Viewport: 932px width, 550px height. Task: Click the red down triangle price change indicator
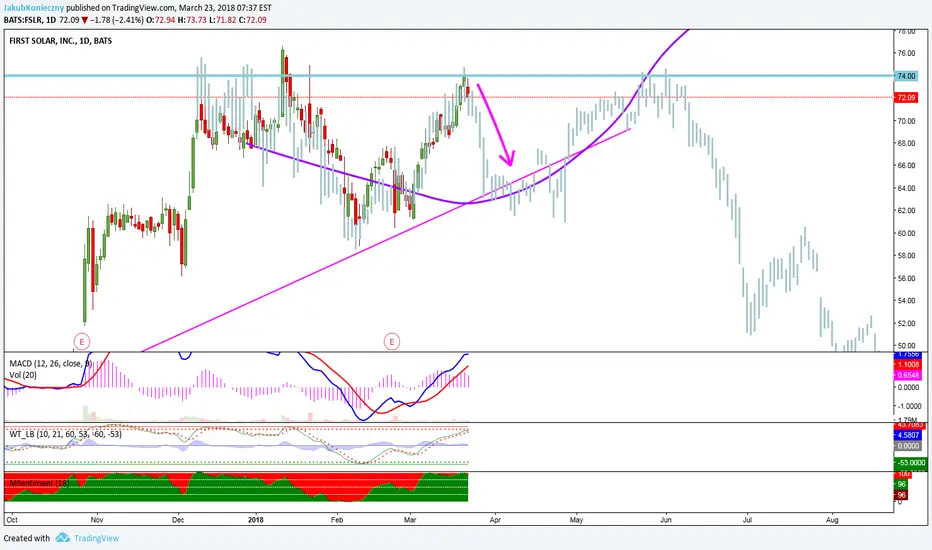(x=85, y=20)
